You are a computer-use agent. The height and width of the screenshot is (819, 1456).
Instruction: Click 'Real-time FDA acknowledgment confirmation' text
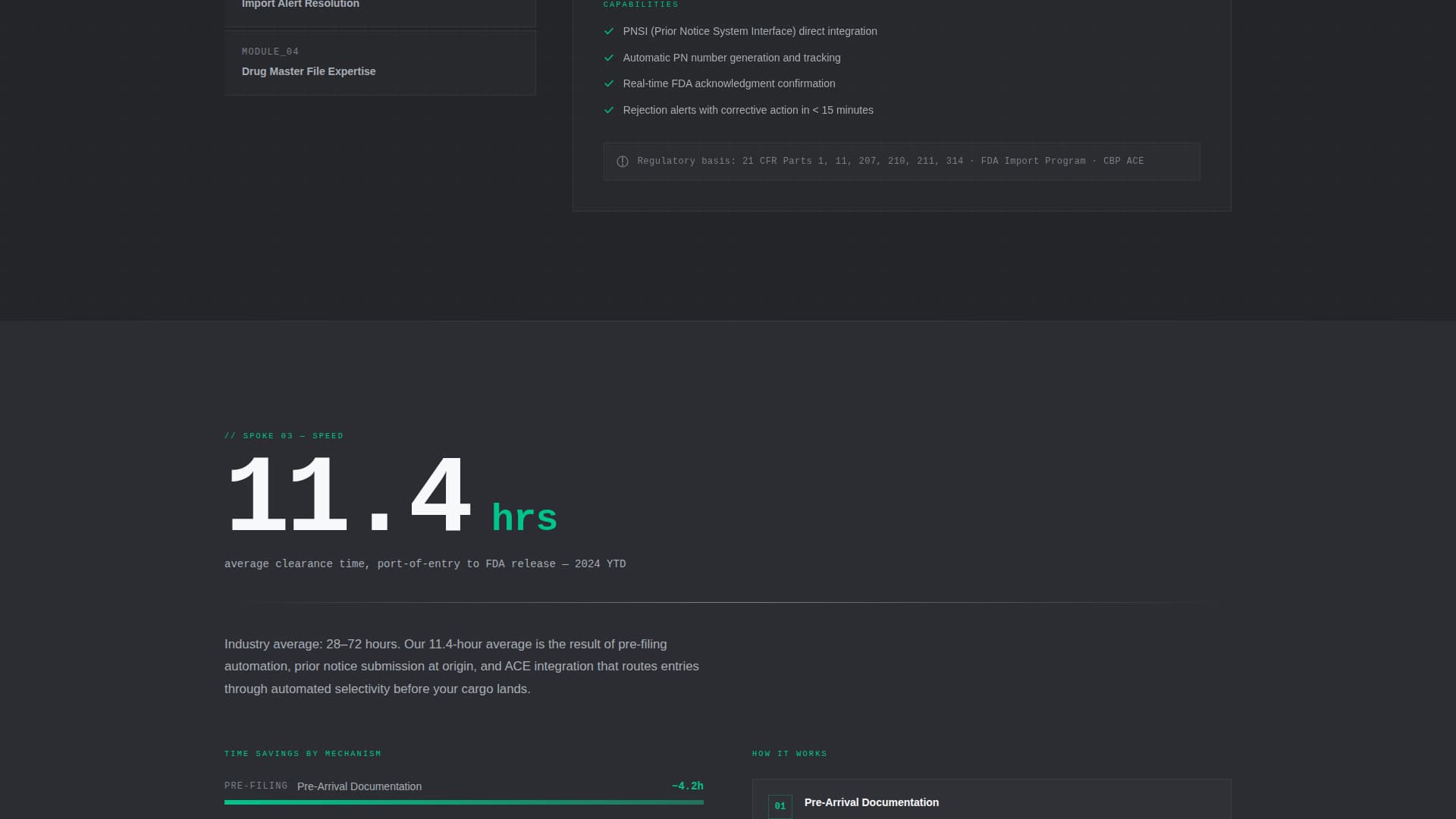click(729, 83)
